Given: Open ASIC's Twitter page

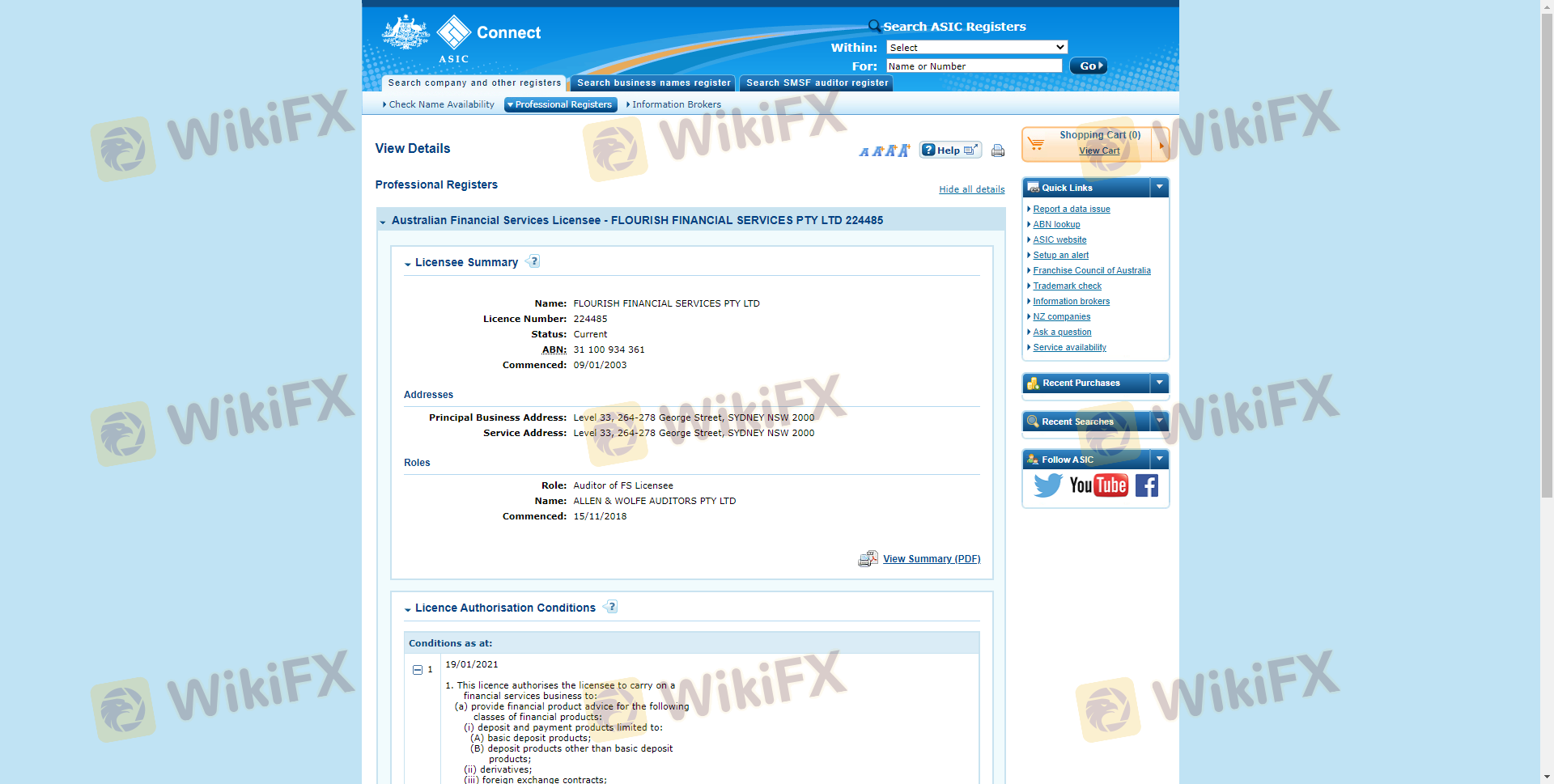Looking at the screenshot, I should 1048,485.
